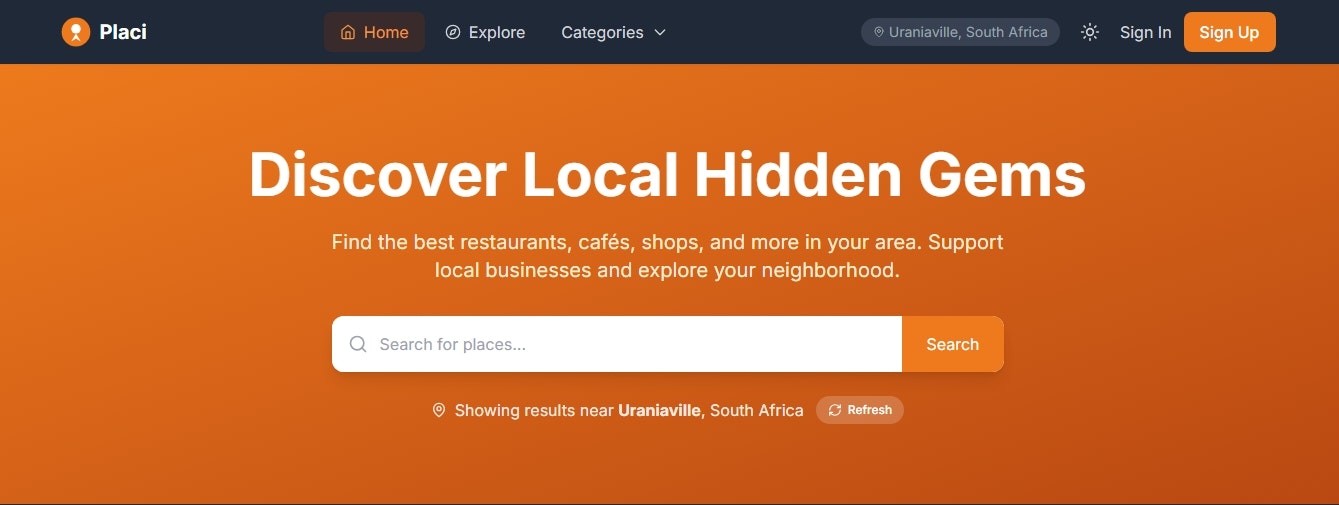
Task: Click the pin icon in the location pill
Action: click(879, 32)
